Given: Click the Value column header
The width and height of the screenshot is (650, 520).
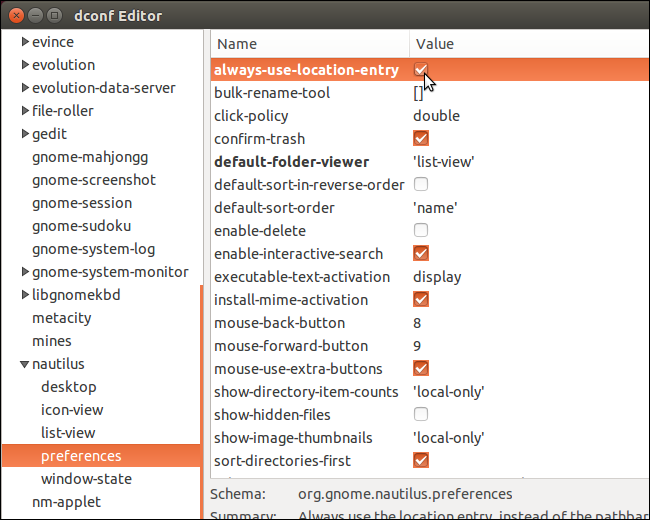Looking at the screenshot, I should click(x=529, y=44).
